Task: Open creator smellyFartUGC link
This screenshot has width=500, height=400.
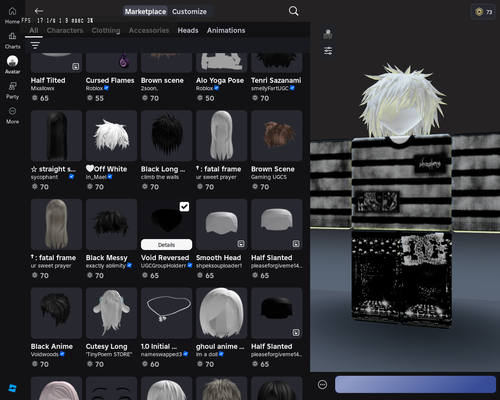Action: pos(270,88)
